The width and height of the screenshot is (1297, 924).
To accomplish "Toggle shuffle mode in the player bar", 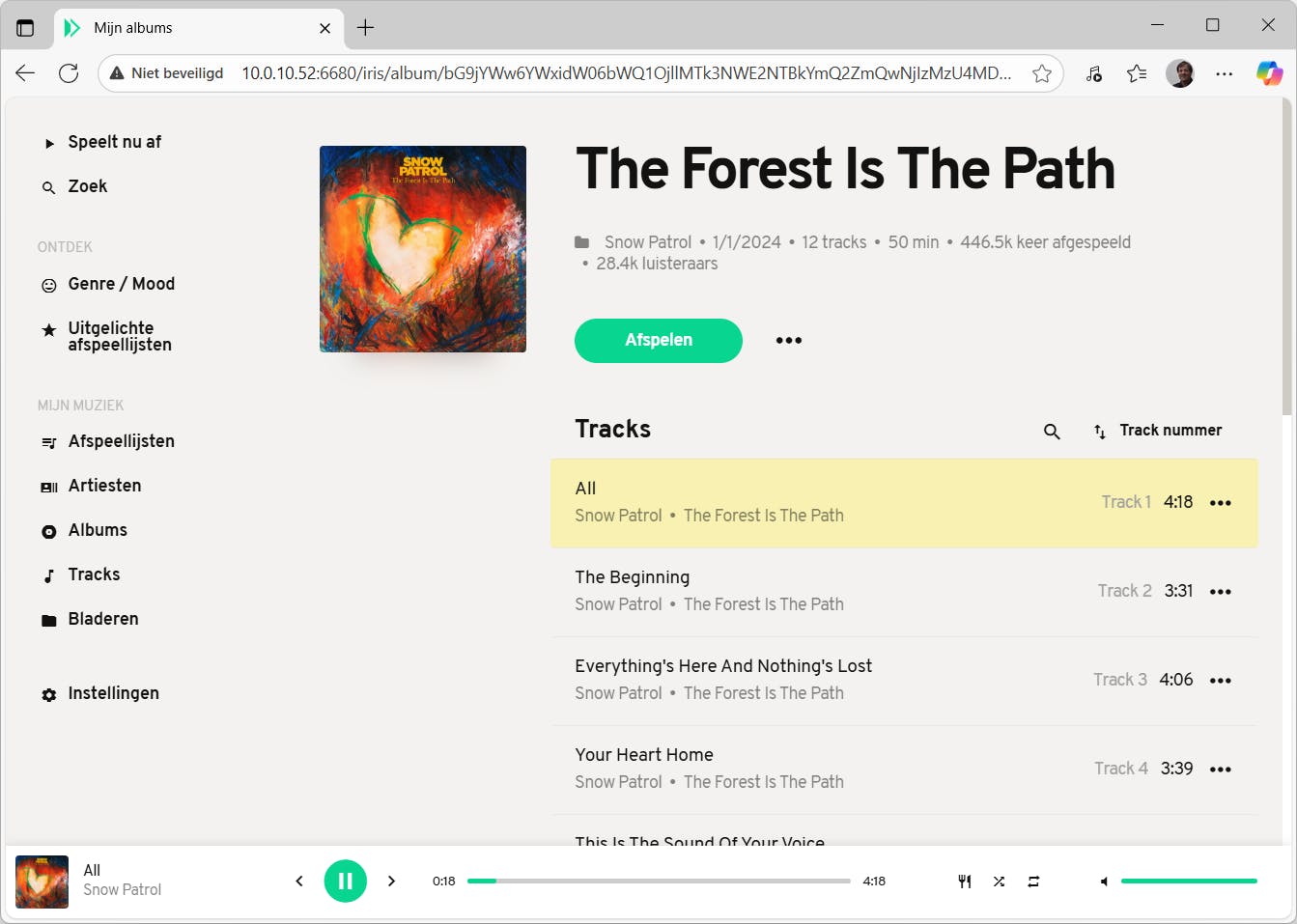I will [x=999, y=882].
